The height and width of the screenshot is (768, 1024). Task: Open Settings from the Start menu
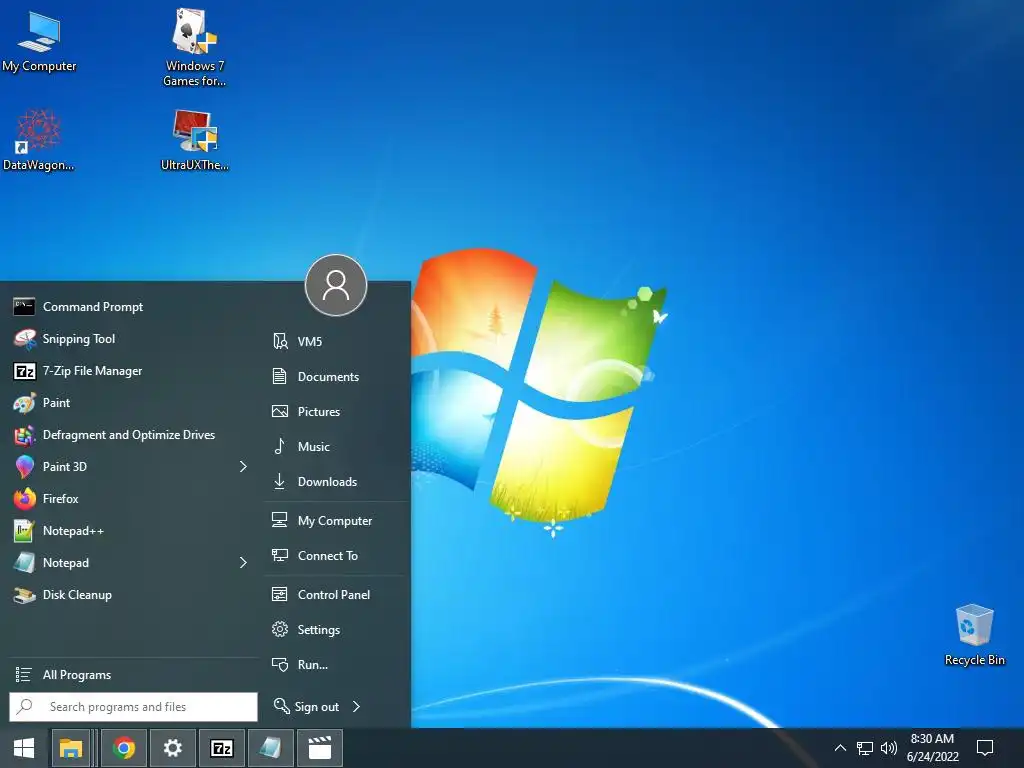pos(336,630)
